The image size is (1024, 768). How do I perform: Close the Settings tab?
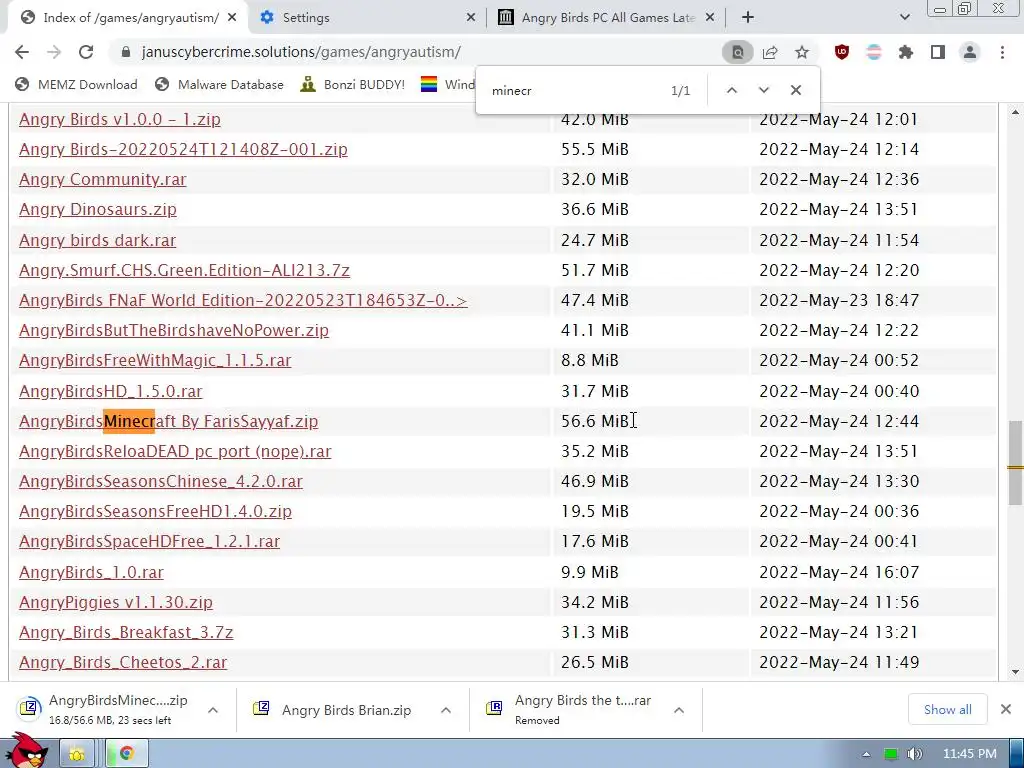point(471,18)
